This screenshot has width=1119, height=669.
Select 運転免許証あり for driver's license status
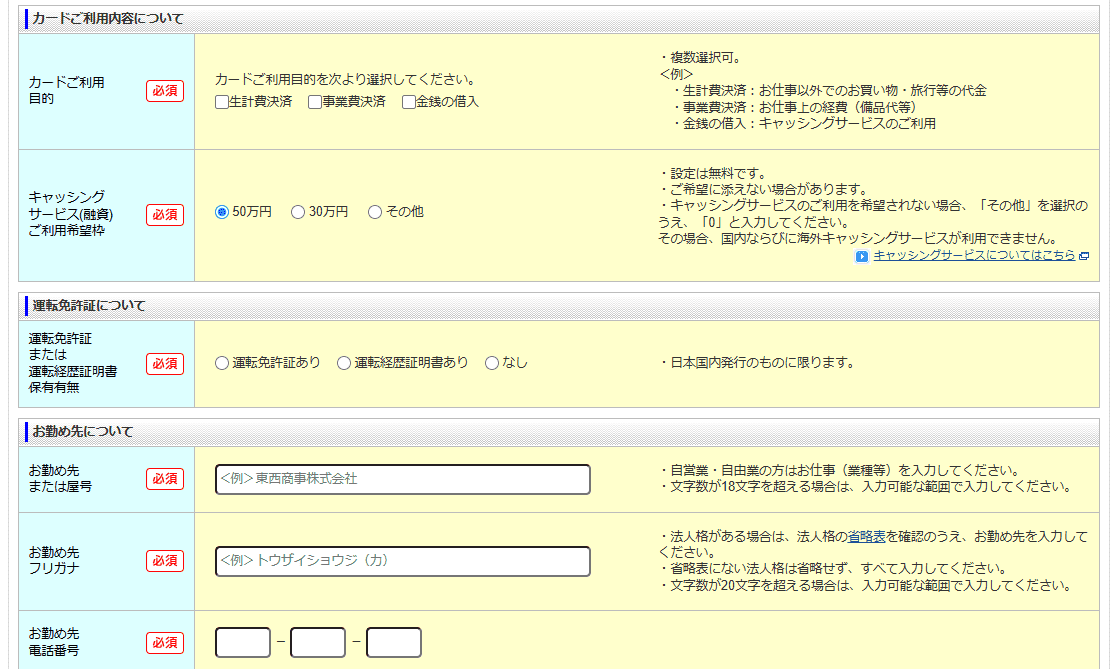point(223,363)
